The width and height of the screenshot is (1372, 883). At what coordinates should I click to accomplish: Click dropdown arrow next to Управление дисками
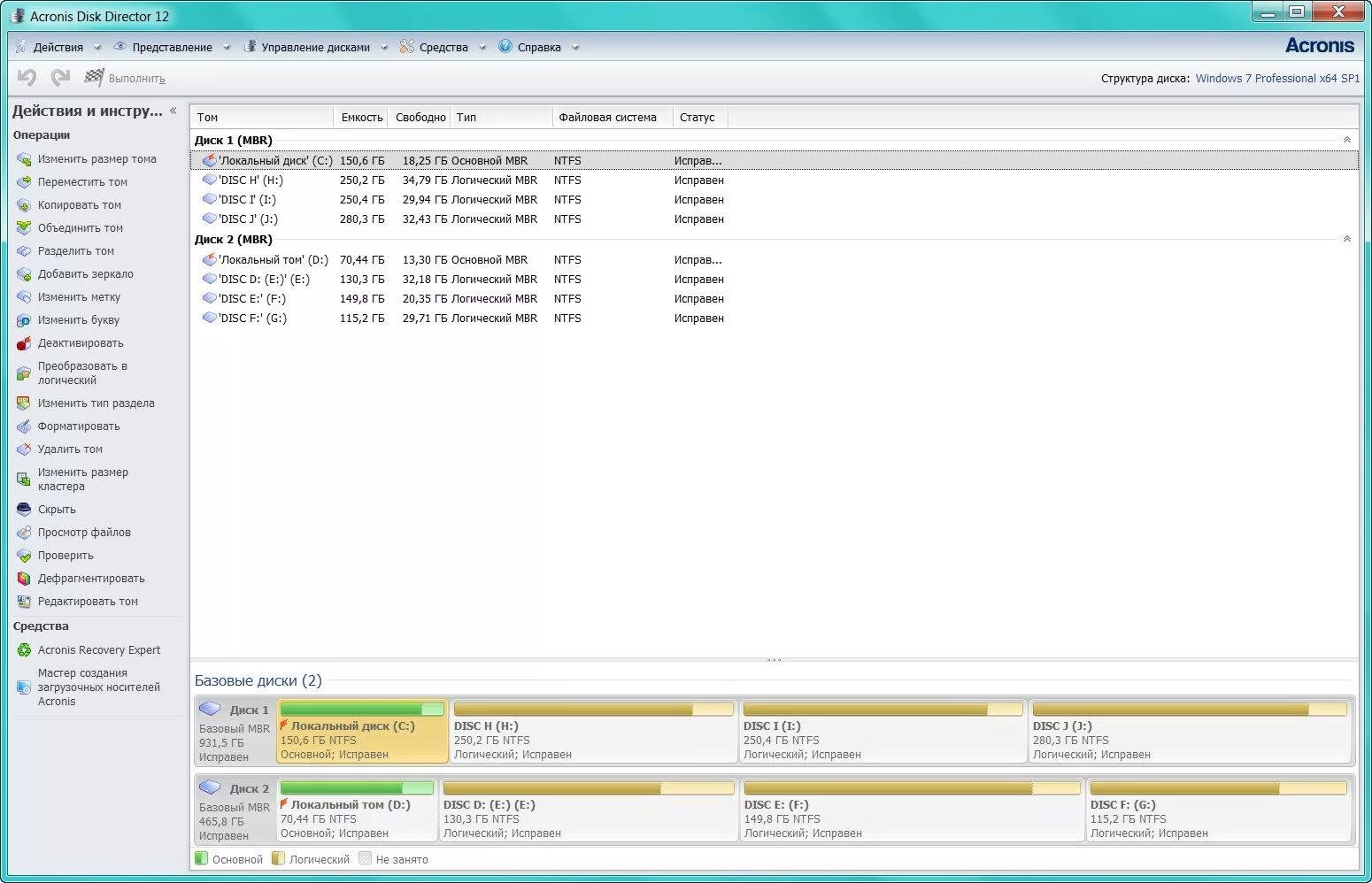coord(384,48)
